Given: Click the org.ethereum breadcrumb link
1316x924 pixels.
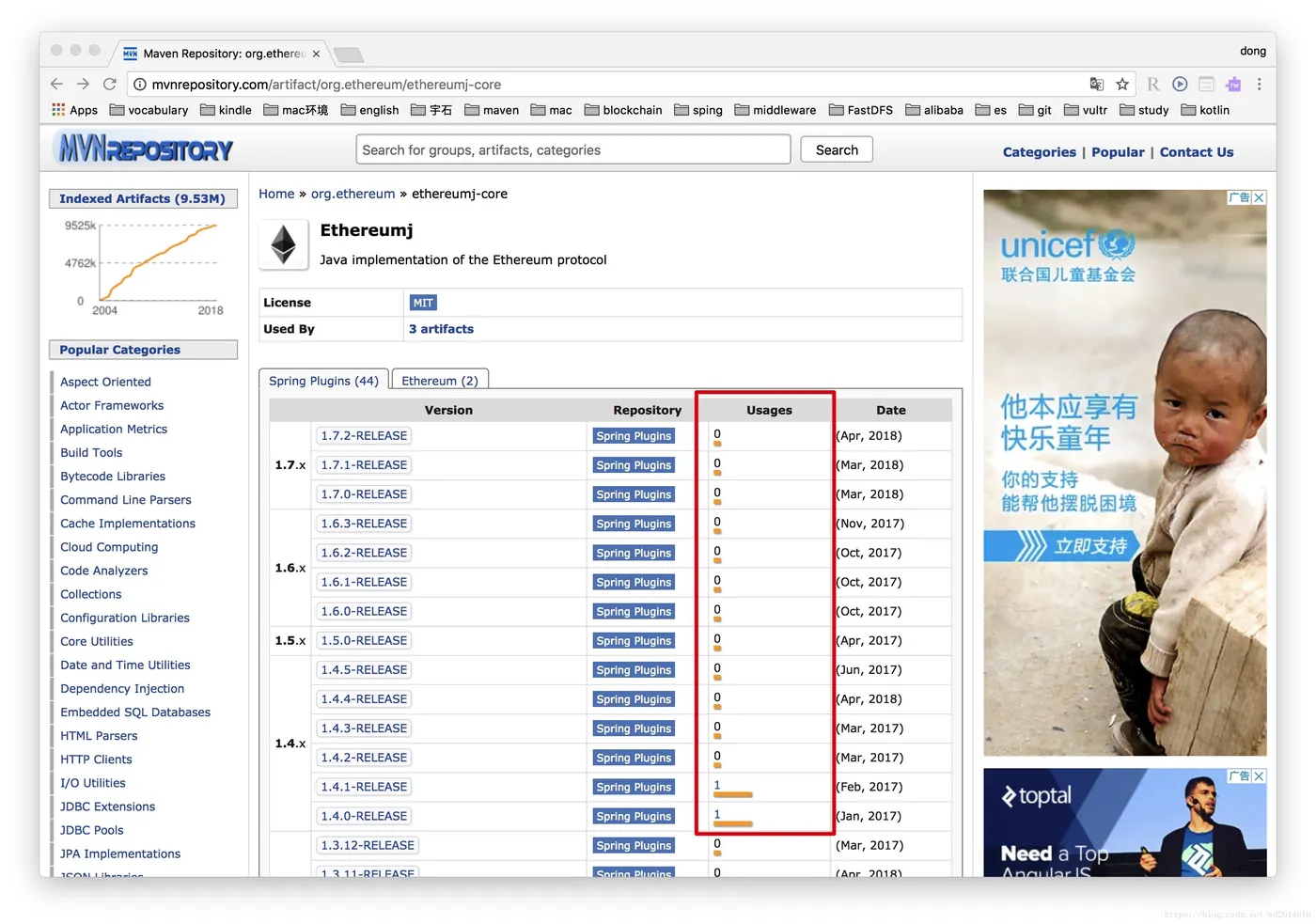Looking at the screenshot, I should [353, 194].
